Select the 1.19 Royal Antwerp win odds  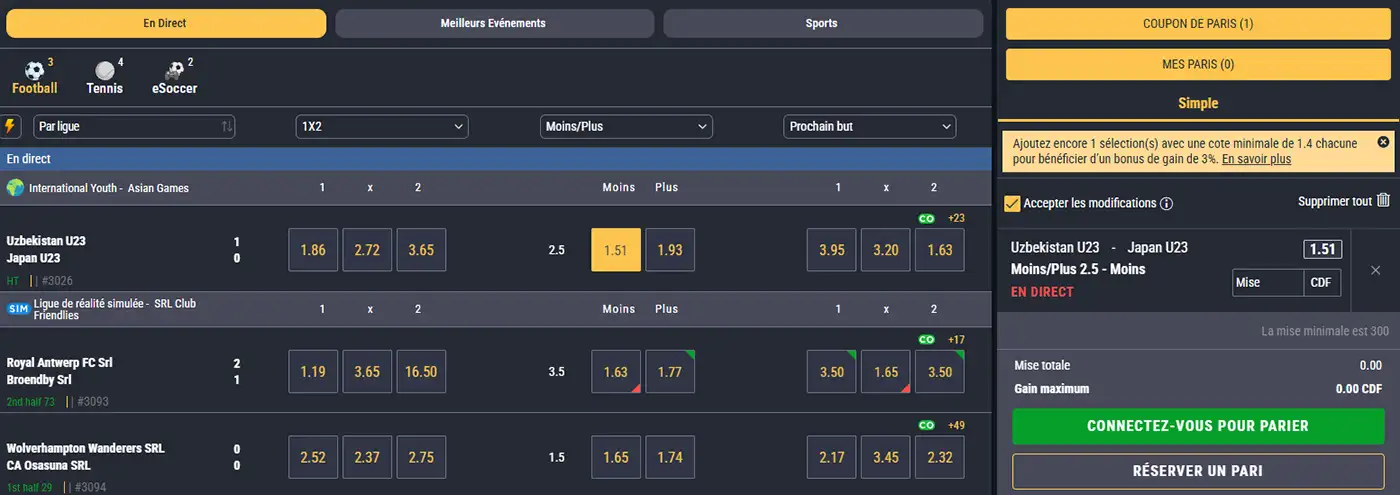pos(313,371)
